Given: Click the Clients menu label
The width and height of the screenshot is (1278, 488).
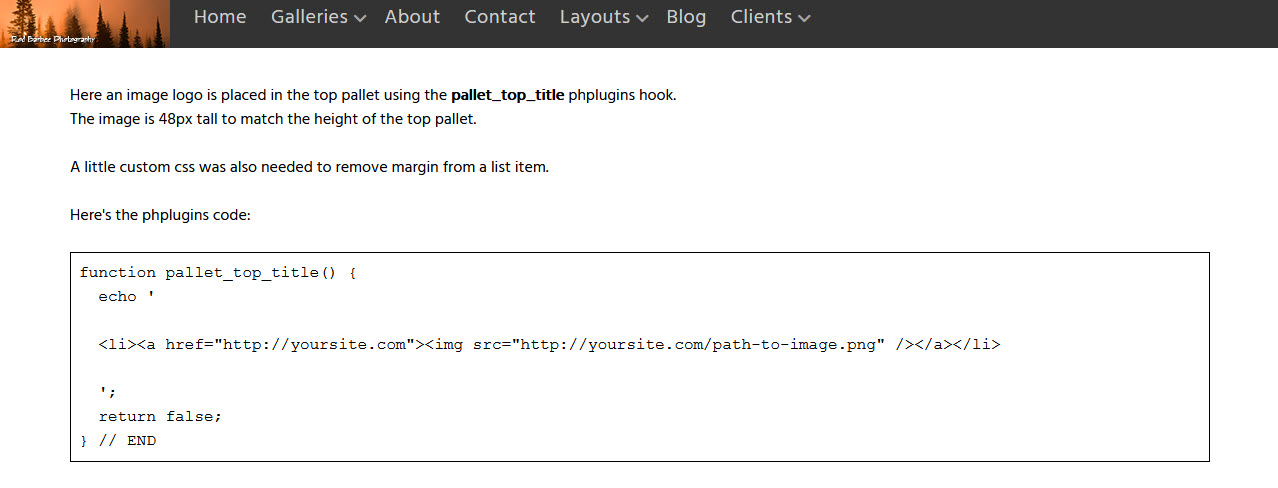Looking at the screenshot, I should pos(761,17).
